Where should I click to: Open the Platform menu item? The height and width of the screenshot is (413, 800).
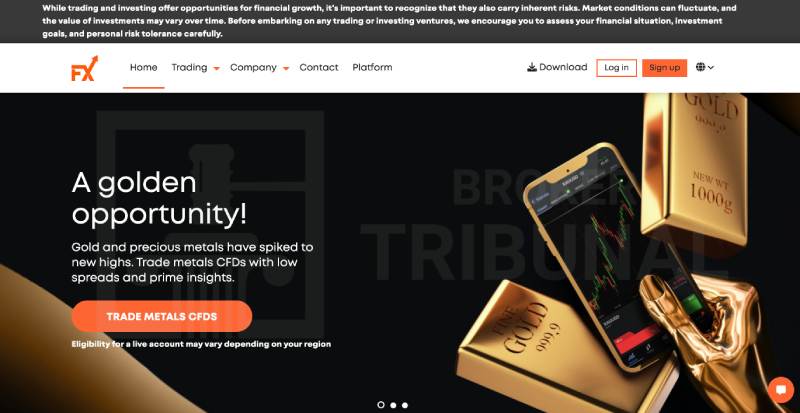pyautogui.click(x=372, y=67)
